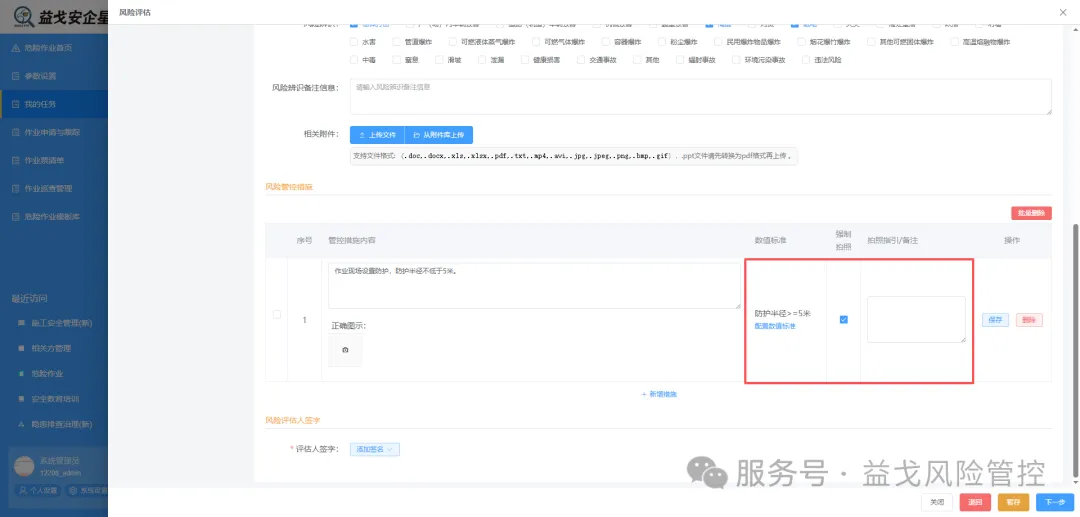
Task: Click the camera icon under 正确图示
Action: point(345,350)
